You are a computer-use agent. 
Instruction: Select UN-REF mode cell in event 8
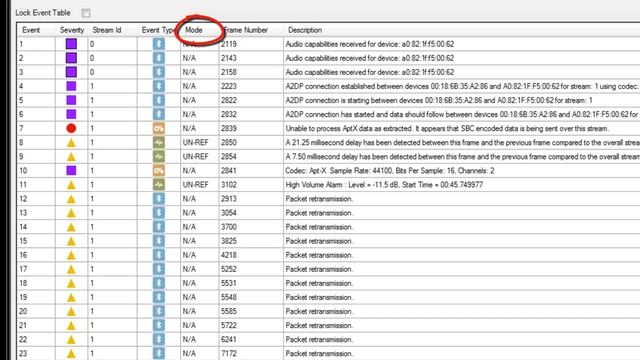(196, 142)
